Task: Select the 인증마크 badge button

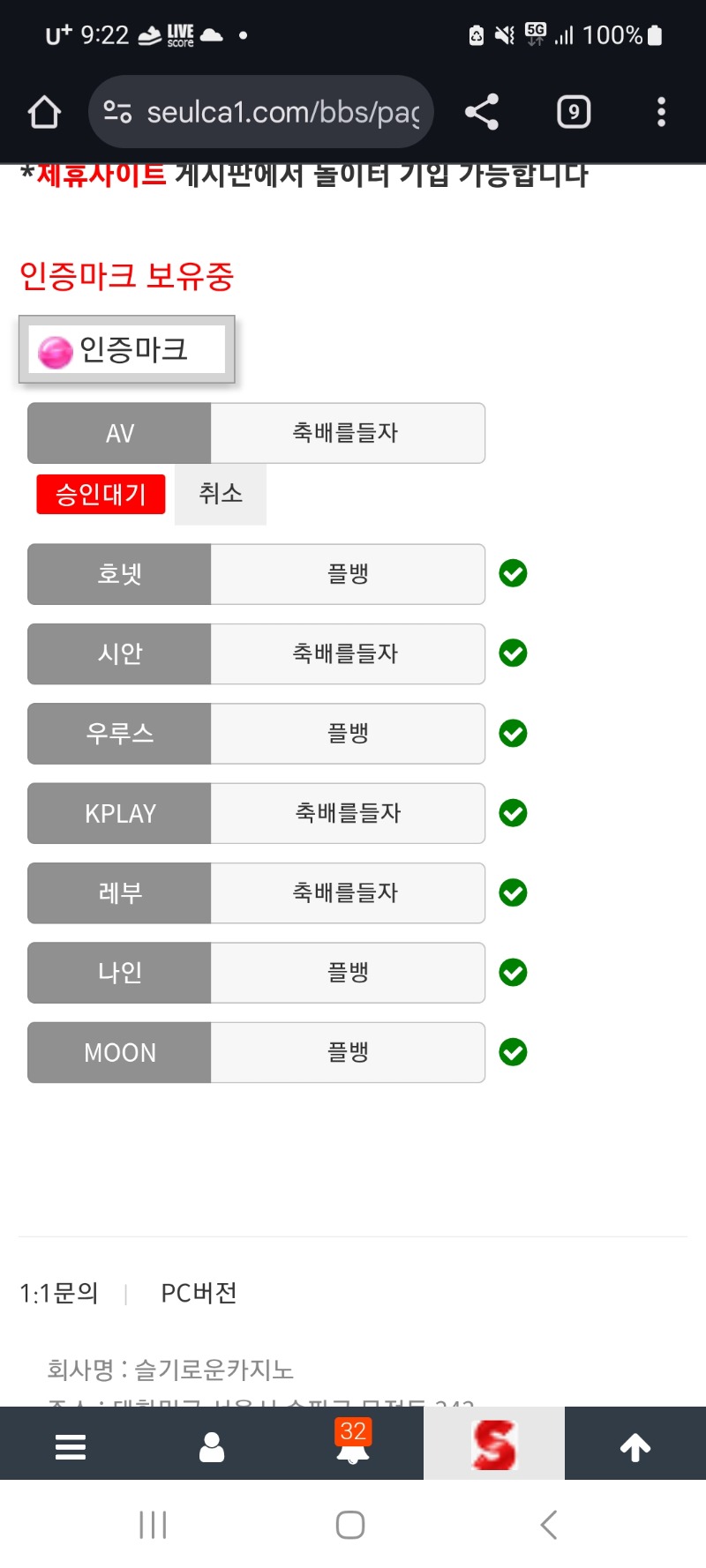Action: 127,350
